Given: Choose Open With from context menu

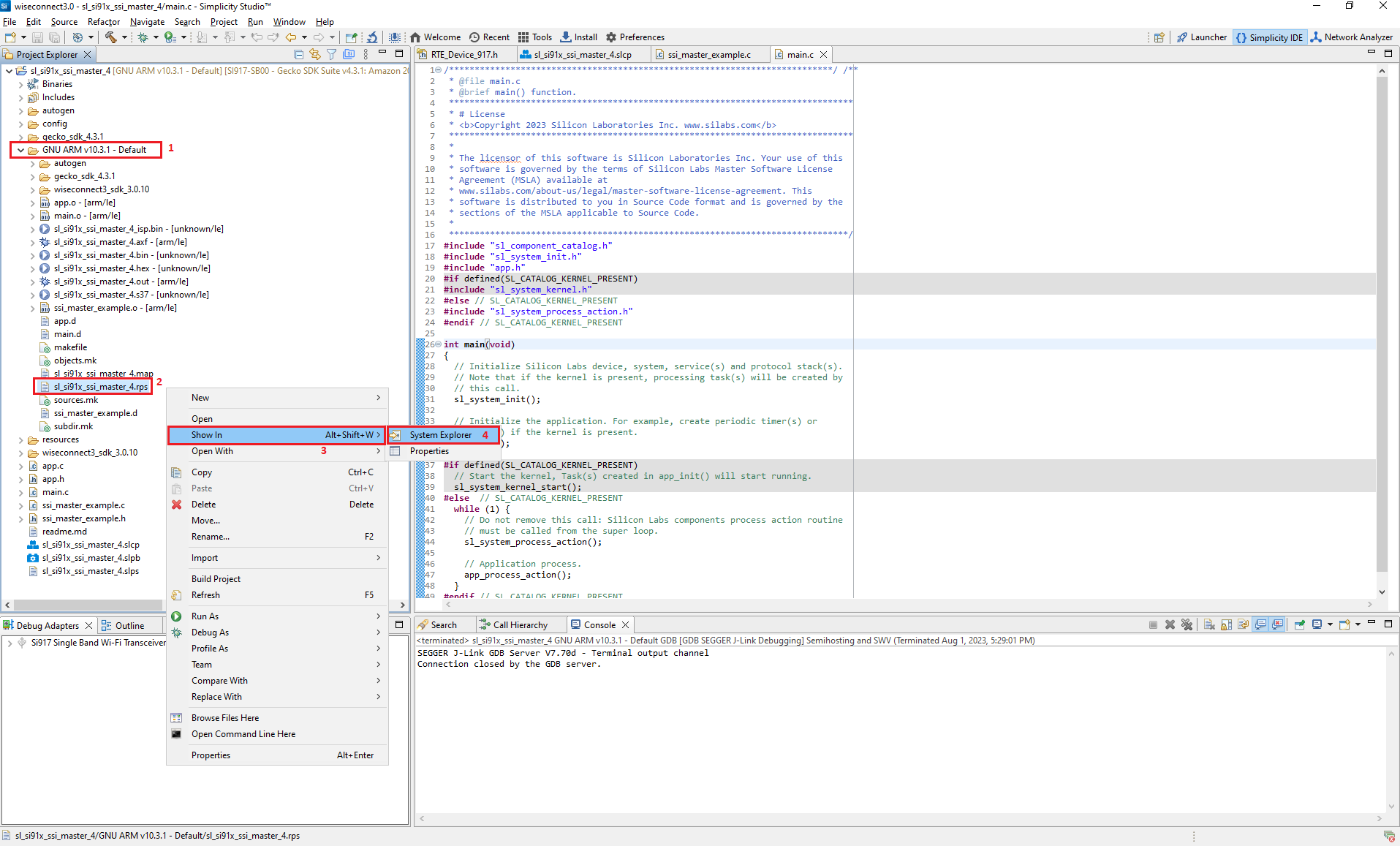Looking at the screenshot, I should 277,451.
